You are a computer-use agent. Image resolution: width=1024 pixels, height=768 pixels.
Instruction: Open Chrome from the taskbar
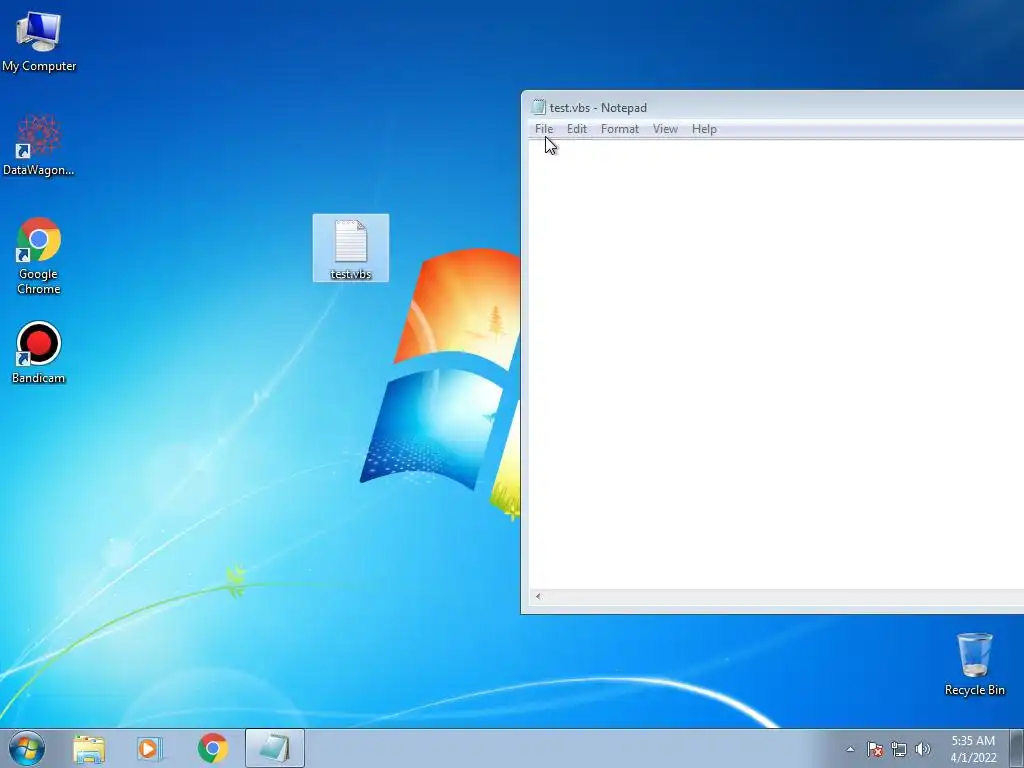(x=212, y=748)
